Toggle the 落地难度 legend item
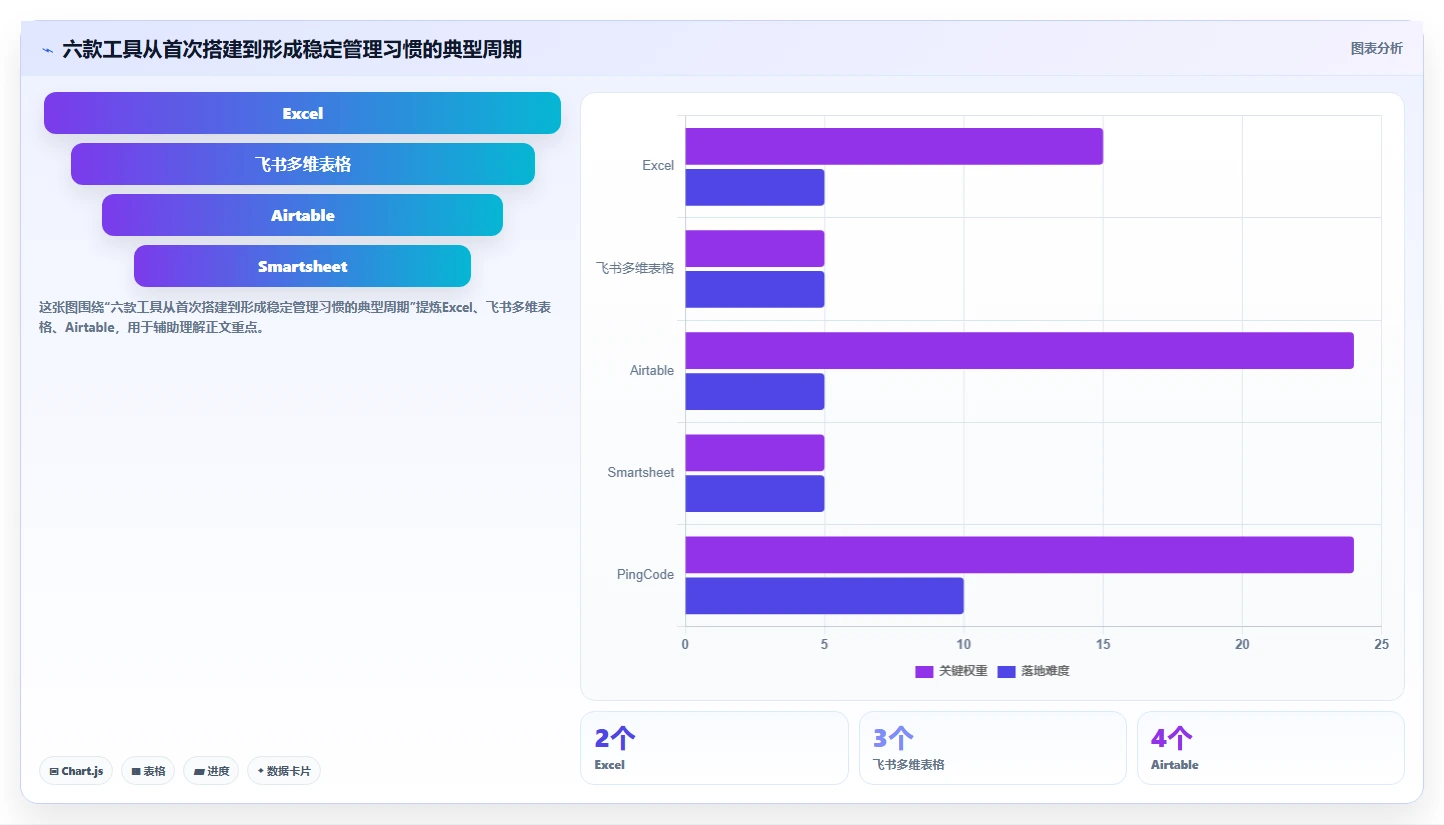1444x825 pixels. pyautogui.click(x=1033, y=671)
